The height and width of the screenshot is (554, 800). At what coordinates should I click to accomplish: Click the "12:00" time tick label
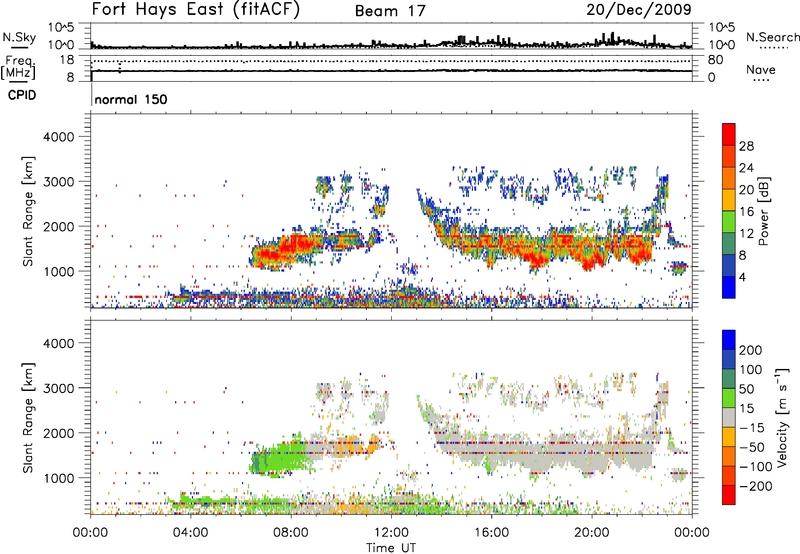pyautogui.click(x=391, y=532)
